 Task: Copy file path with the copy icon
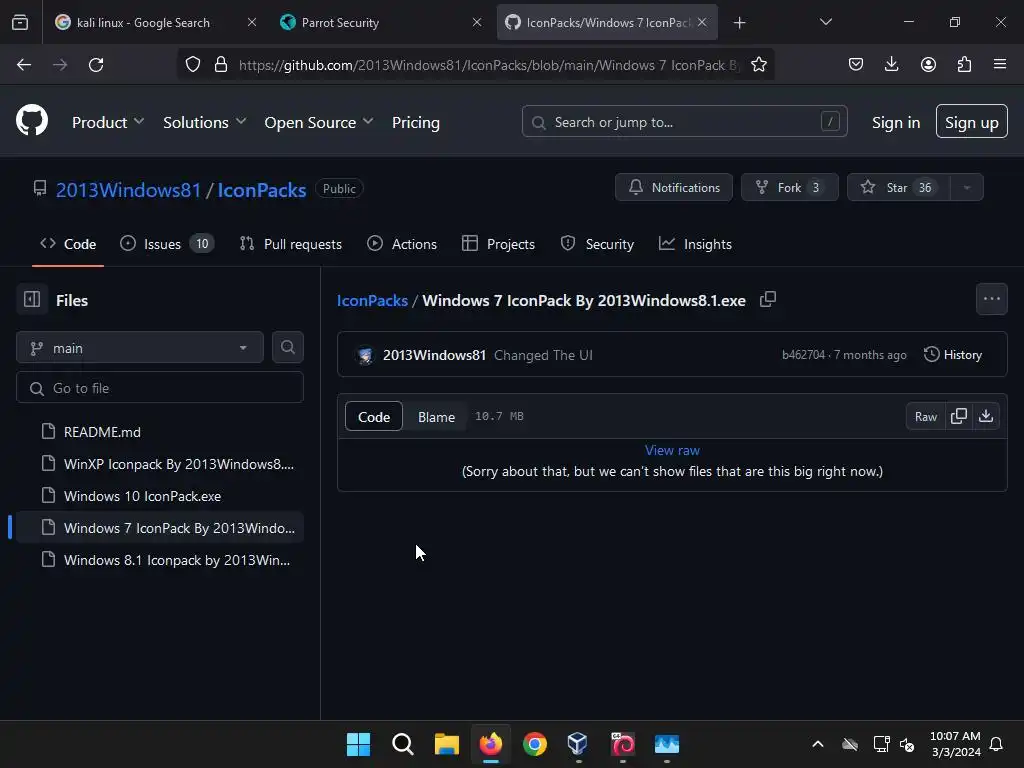768,300
